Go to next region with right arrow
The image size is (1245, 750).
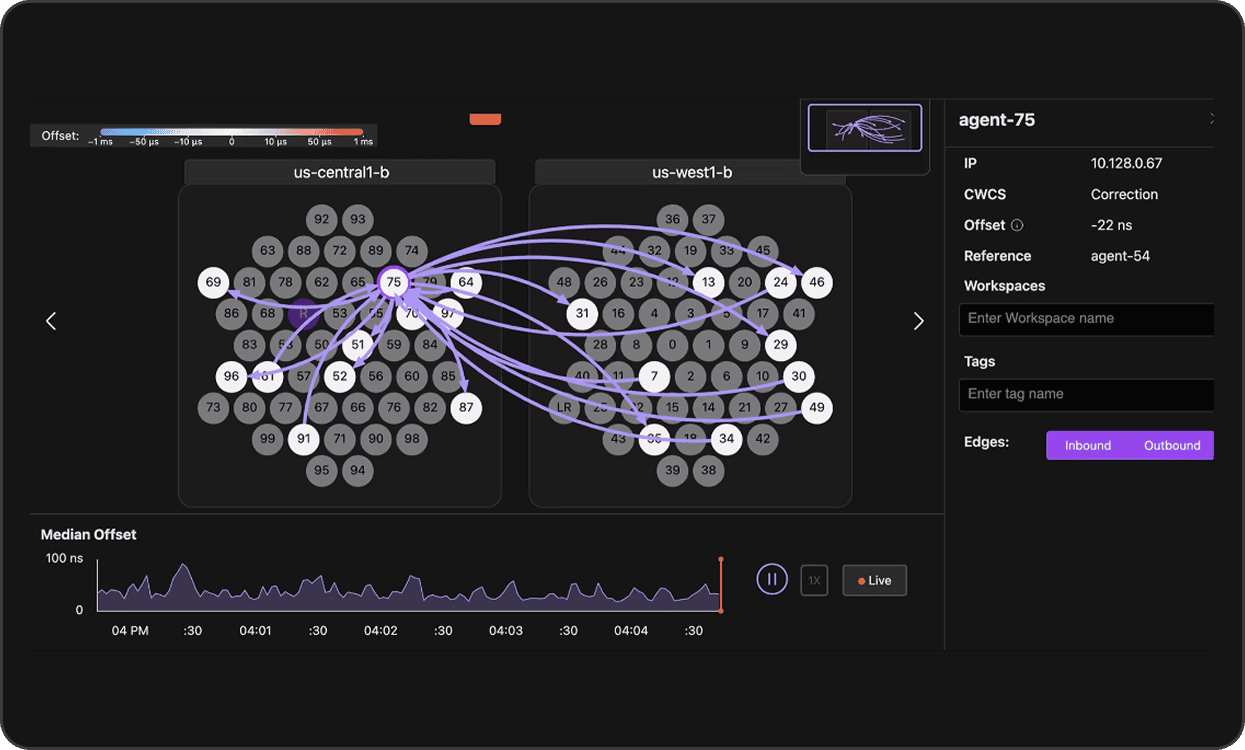pyautogui.click(x=918, y=321)
